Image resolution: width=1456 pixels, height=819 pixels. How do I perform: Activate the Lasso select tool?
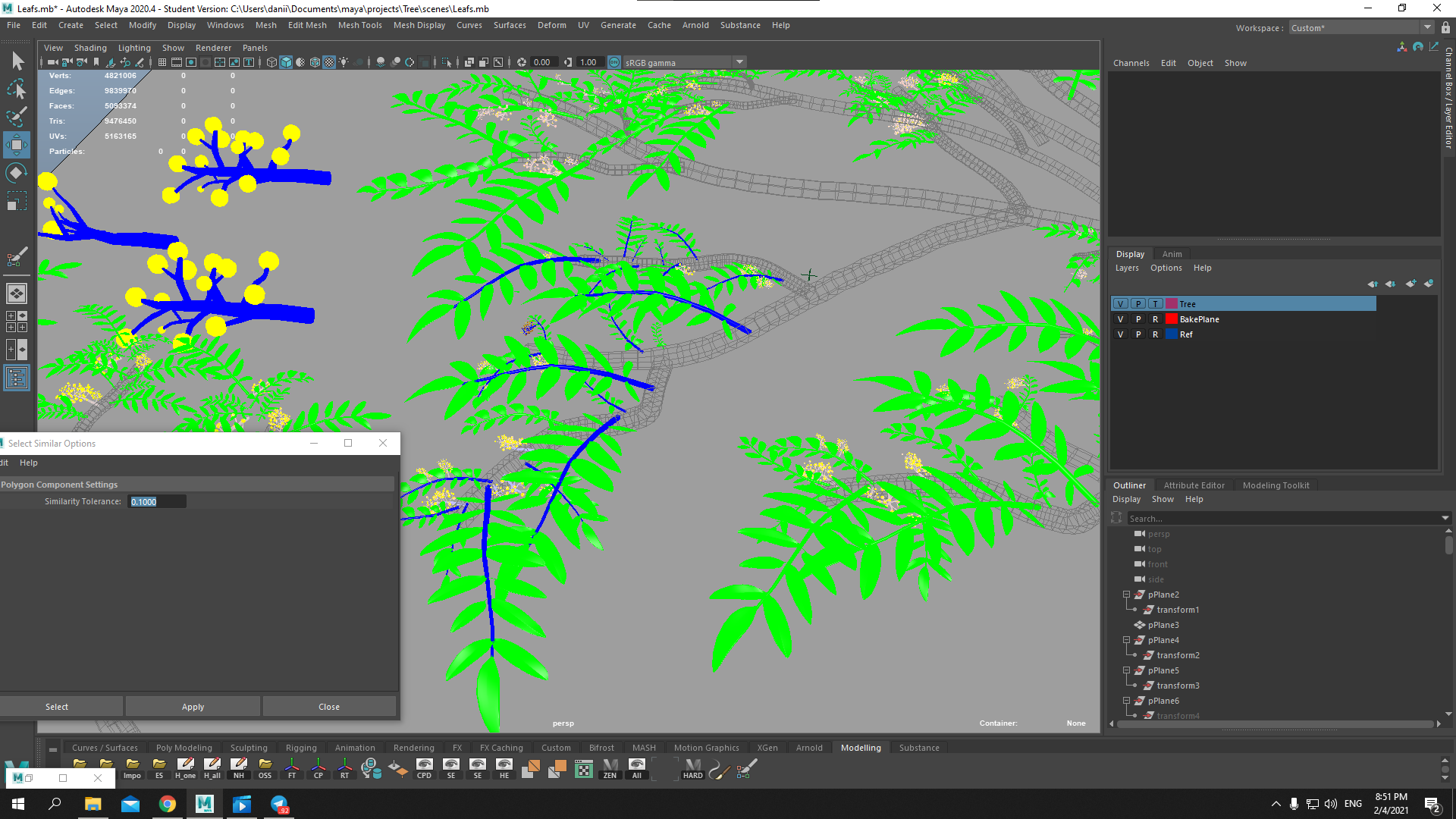tap(17, 89)
